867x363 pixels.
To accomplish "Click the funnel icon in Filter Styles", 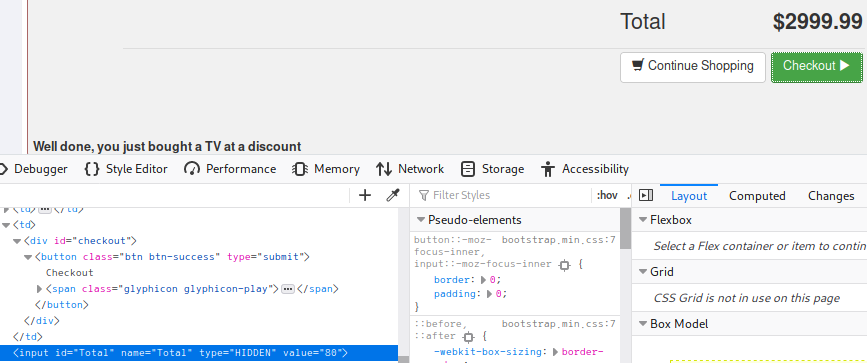I will (x=424, y=195).
